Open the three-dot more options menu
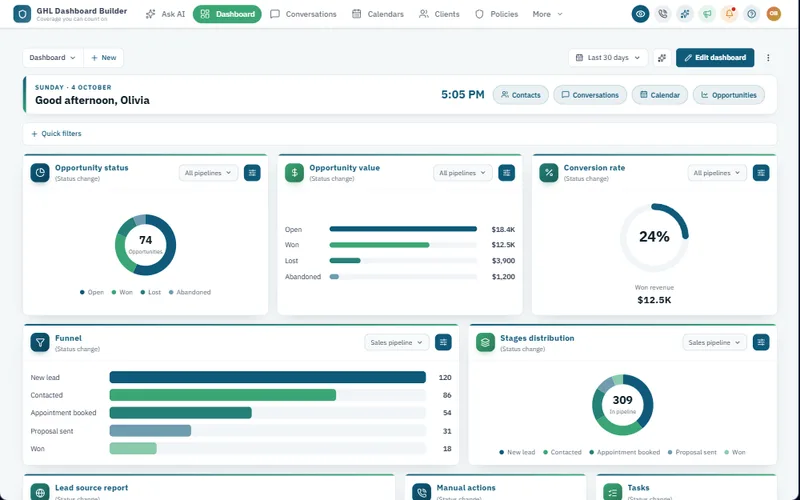 pos(768,58)
